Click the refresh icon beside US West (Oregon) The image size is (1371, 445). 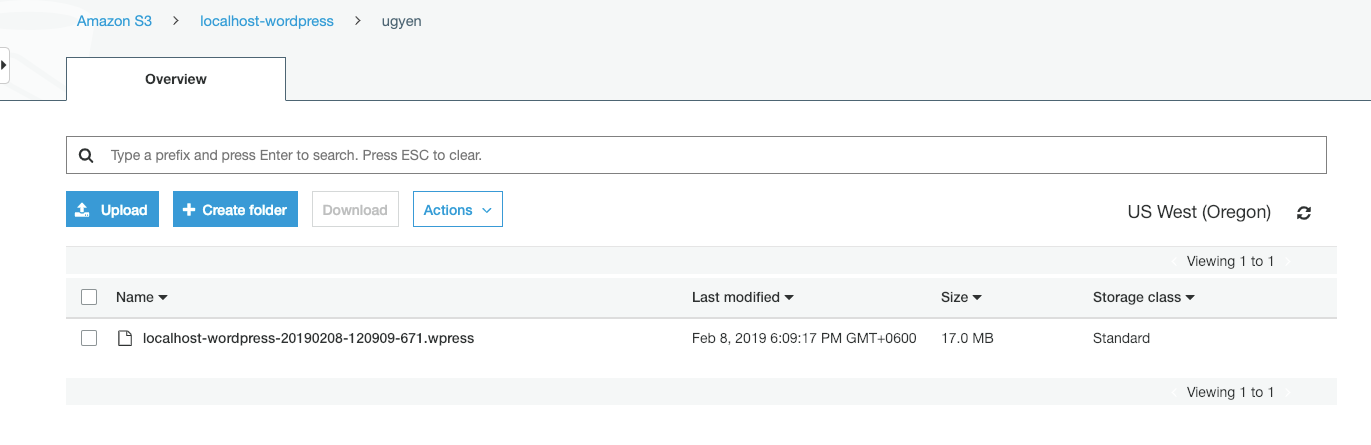click(x=1303, y=212)
